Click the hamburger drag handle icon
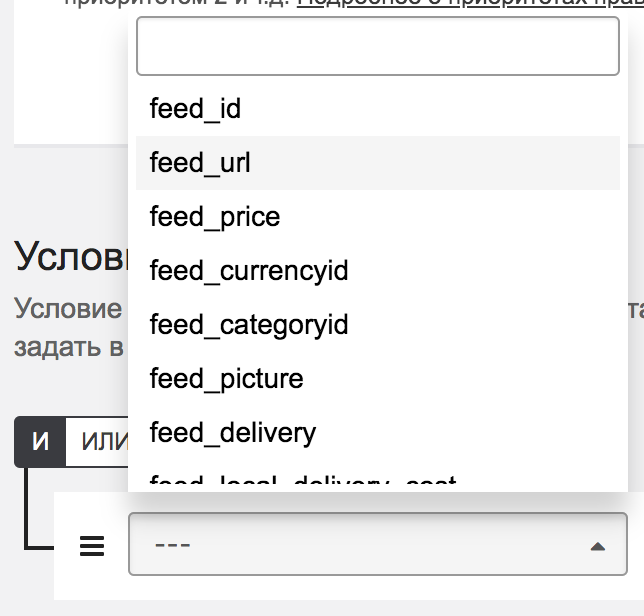 pos(92,545)
